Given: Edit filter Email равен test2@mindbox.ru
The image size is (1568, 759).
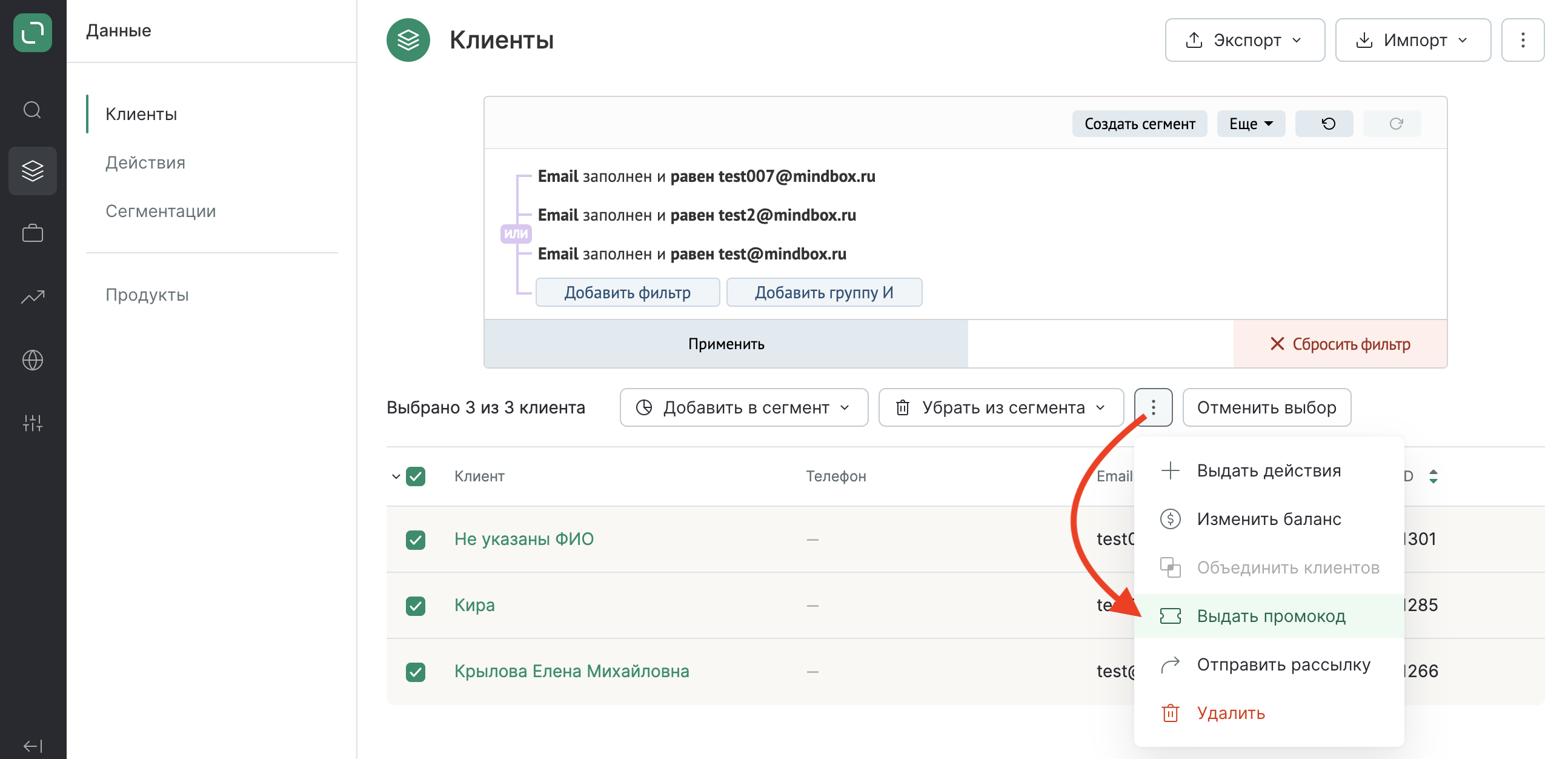Looking at the screenshot, I should click(x=697, y=215).
